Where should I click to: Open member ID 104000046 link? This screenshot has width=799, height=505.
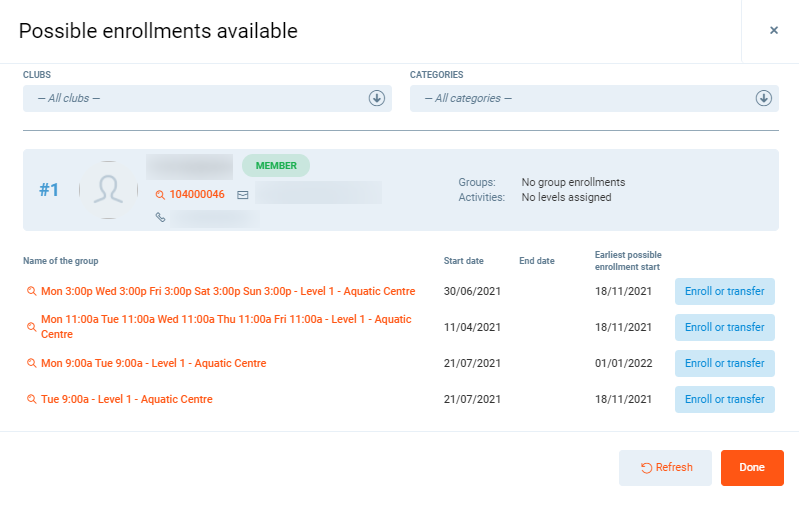[x=197, y=195]
